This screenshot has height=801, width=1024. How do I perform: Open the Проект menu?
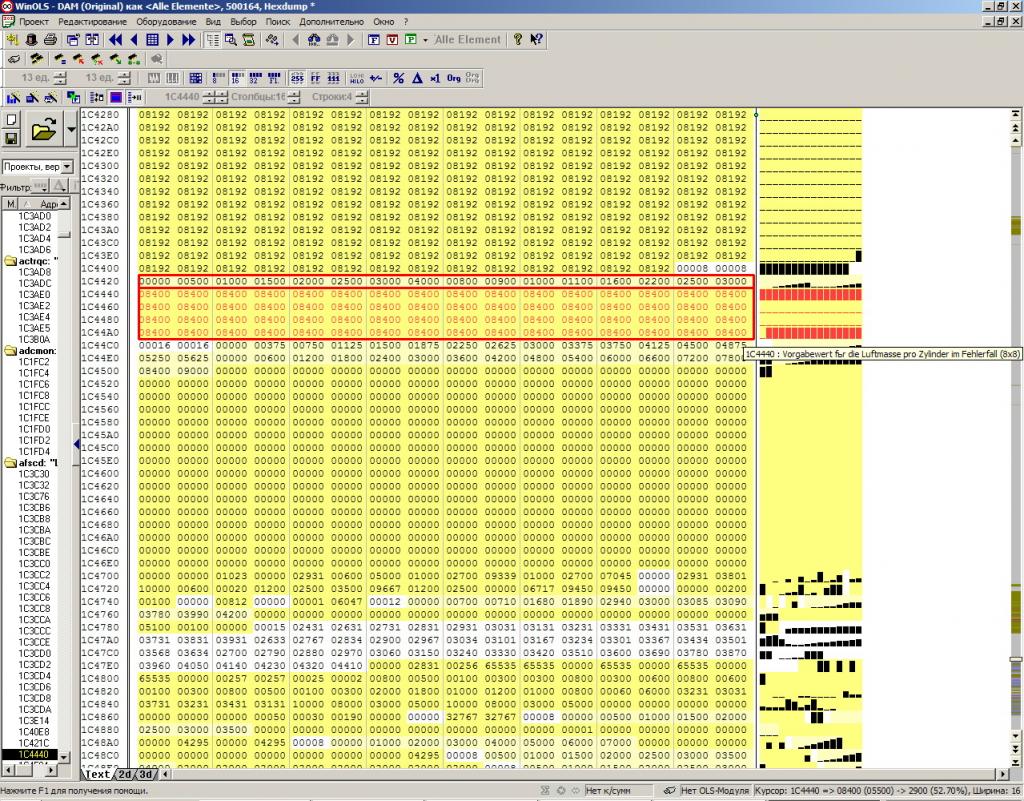33,22
